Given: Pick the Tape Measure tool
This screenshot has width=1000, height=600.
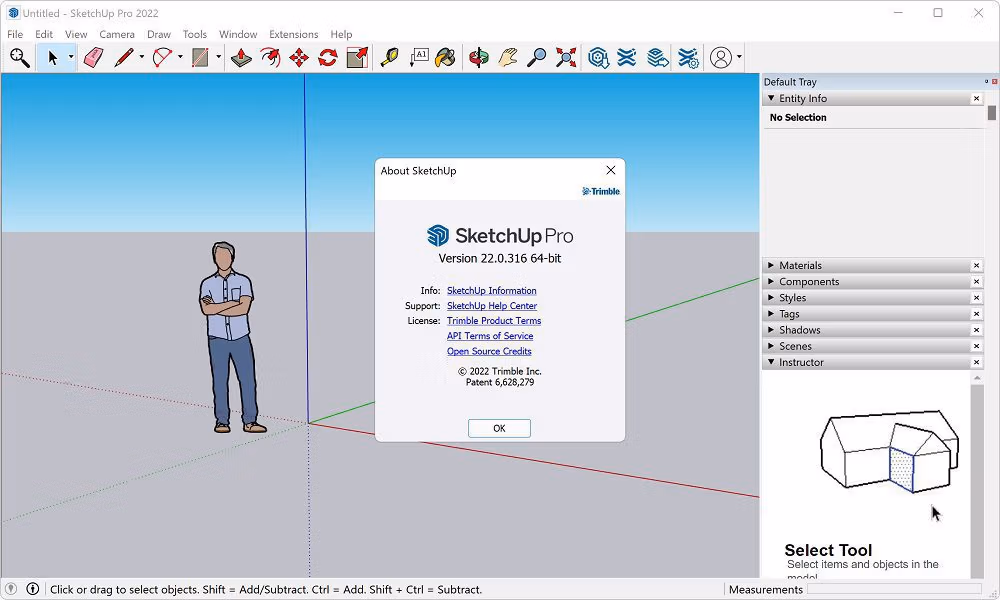Looking at the screenshot, I should [389, 58].
